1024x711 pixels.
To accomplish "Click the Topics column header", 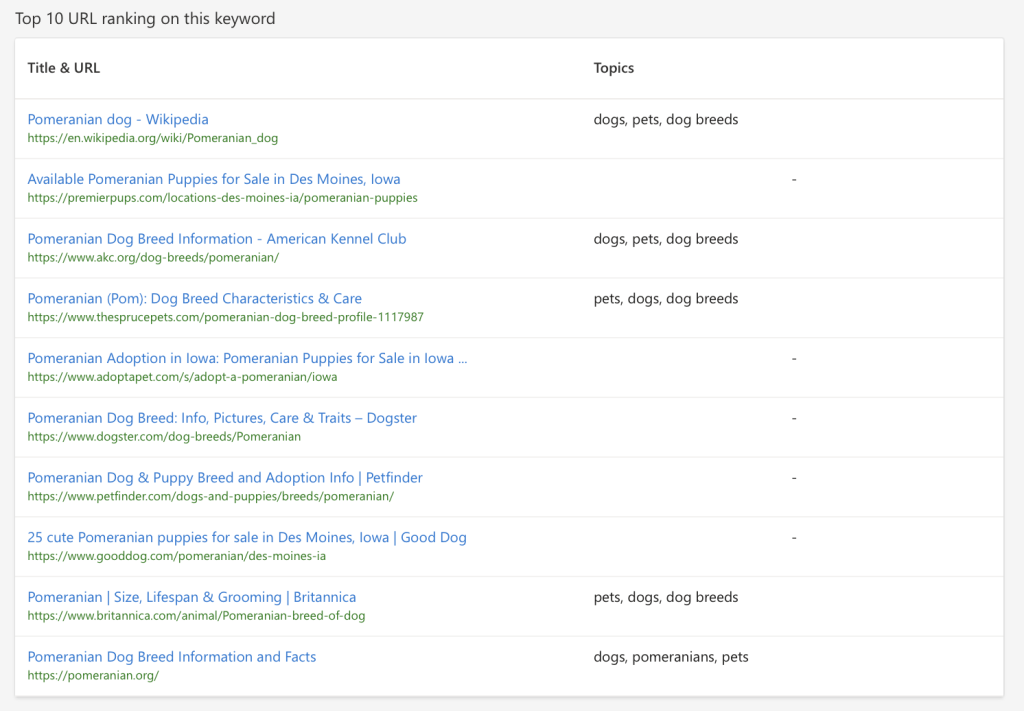I will point(613,68).
